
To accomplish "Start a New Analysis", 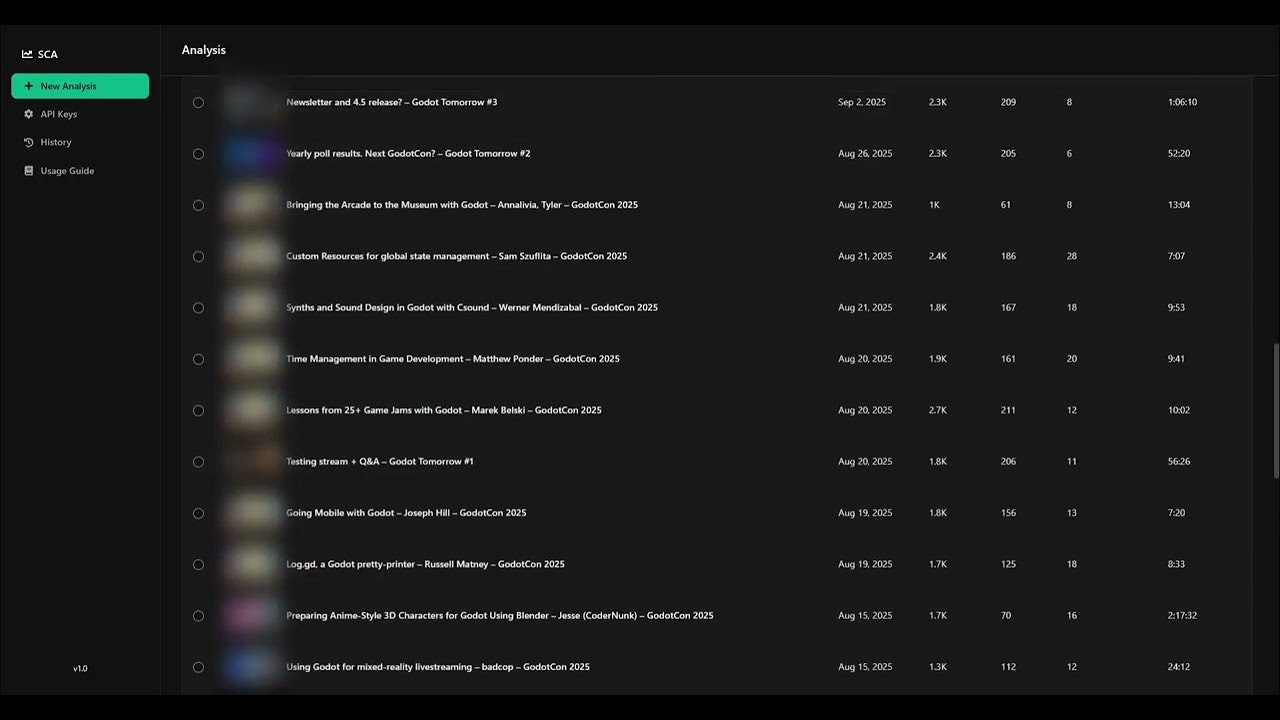I will (x=80, y=86).
